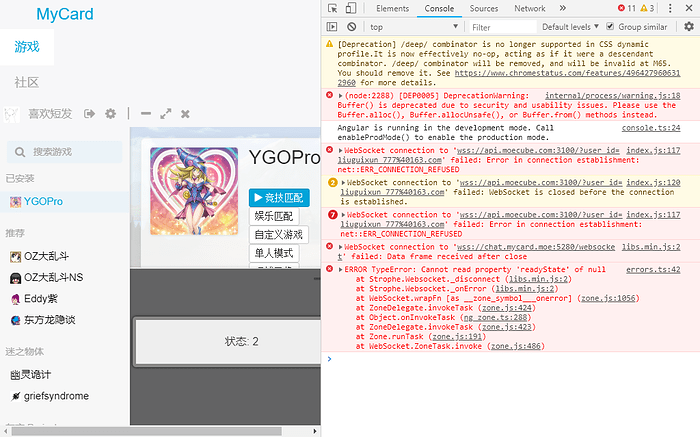Click the 迷之物体 section heading
The height and width of the screenshot is (437, 700).
pyautogui.click(x=25, y=352)
